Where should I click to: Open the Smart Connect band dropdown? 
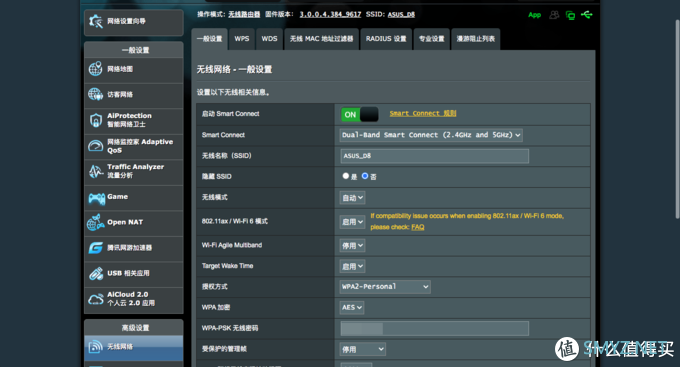pyautogui.click(x=431, y=135)
